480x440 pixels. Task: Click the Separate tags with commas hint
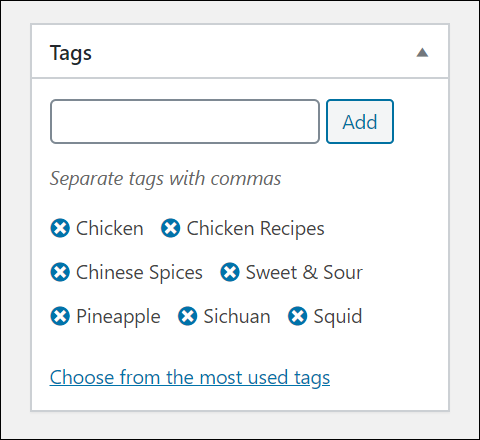pyautogui.click(x=165, y=179)
